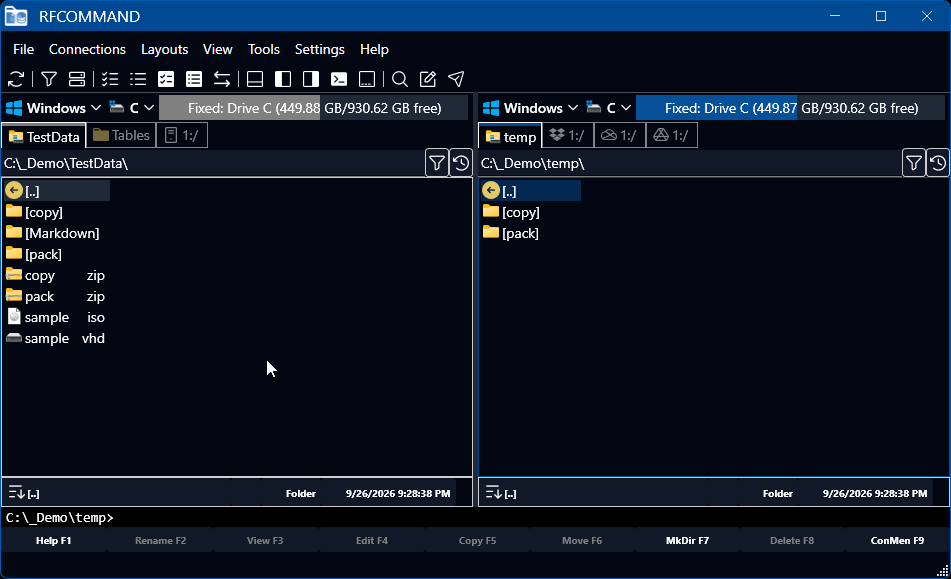The image size is (951, 579).
Task: Open the Tools menu
Action: click(264, 49)
